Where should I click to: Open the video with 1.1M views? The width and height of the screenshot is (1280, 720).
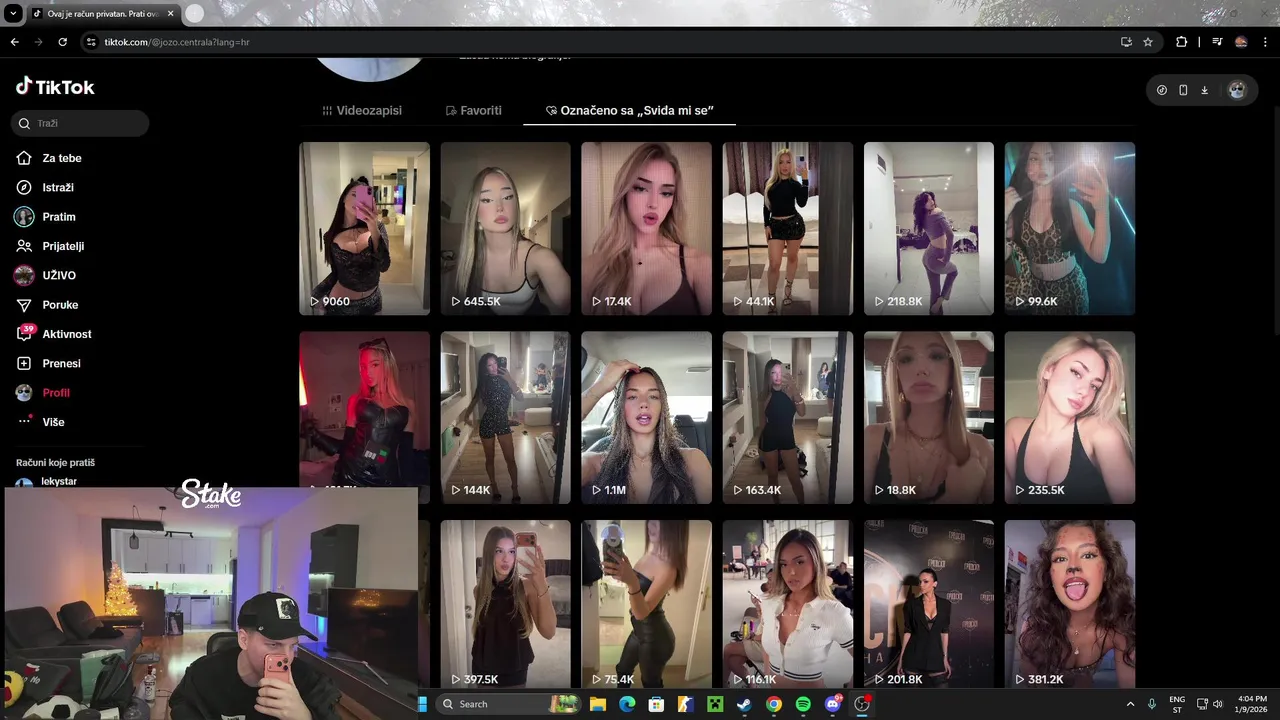(646, 417)
